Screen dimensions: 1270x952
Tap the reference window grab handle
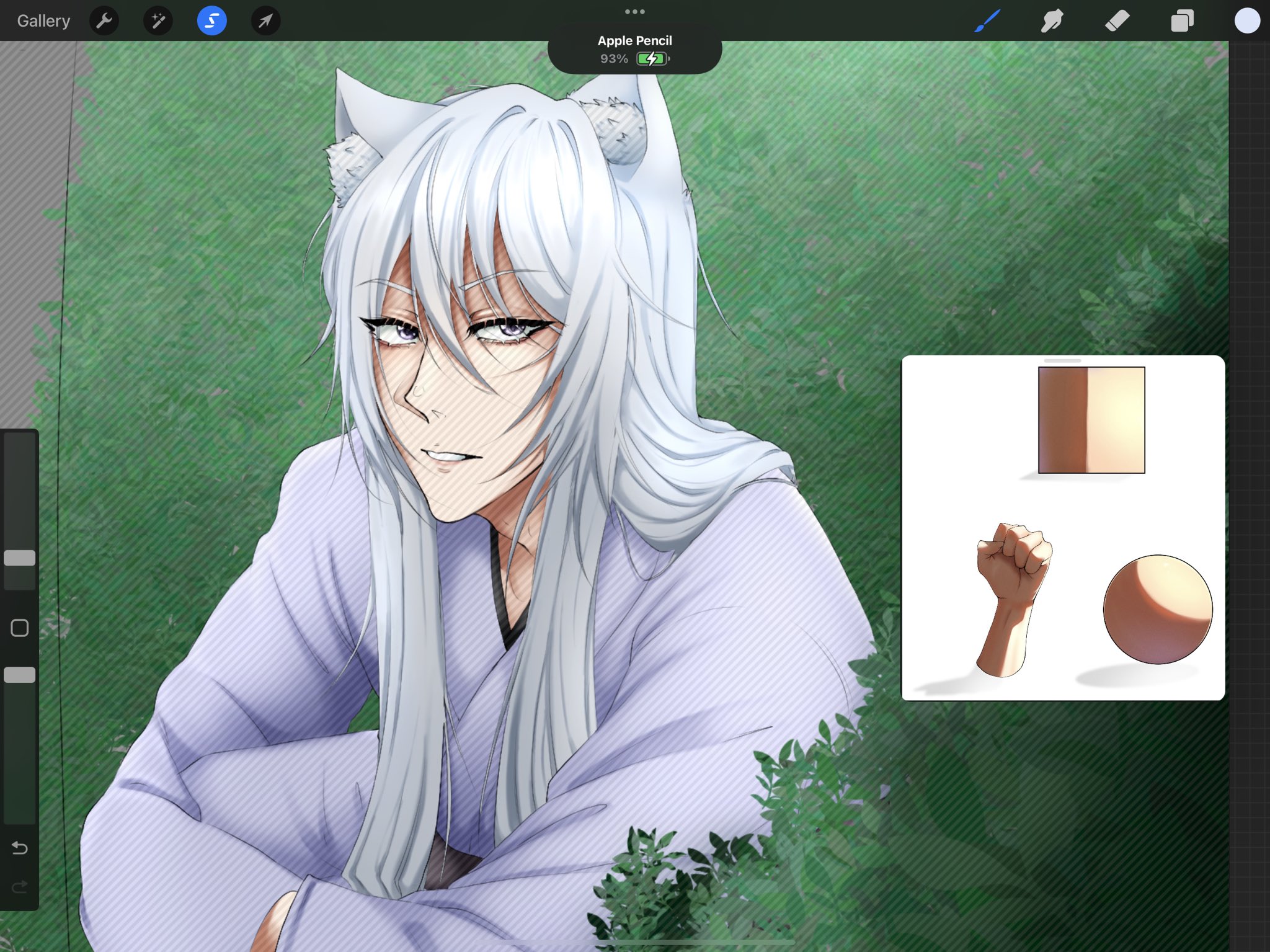point(1062,360)
